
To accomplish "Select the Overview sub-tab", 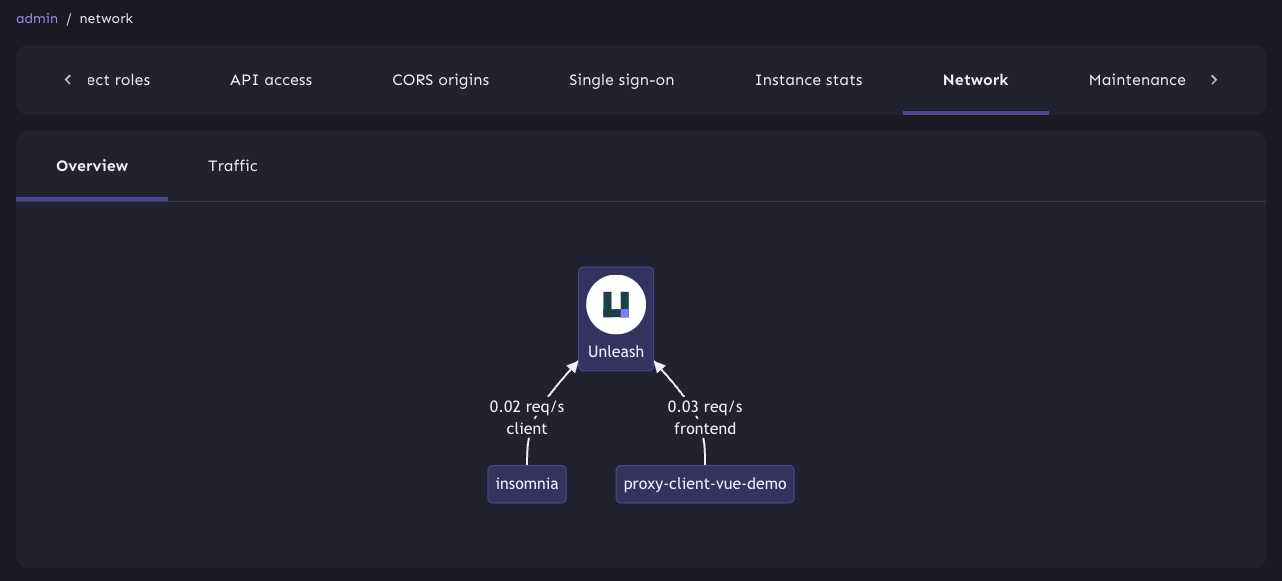I will 92,166.
